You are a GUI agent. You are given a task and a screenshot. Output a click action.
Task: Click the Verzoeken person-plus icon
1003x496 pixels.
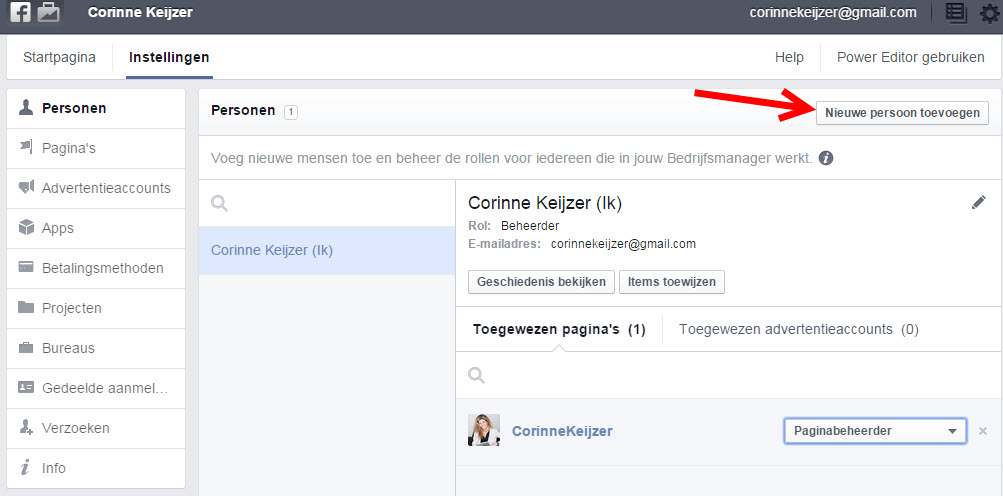(26, 428)
